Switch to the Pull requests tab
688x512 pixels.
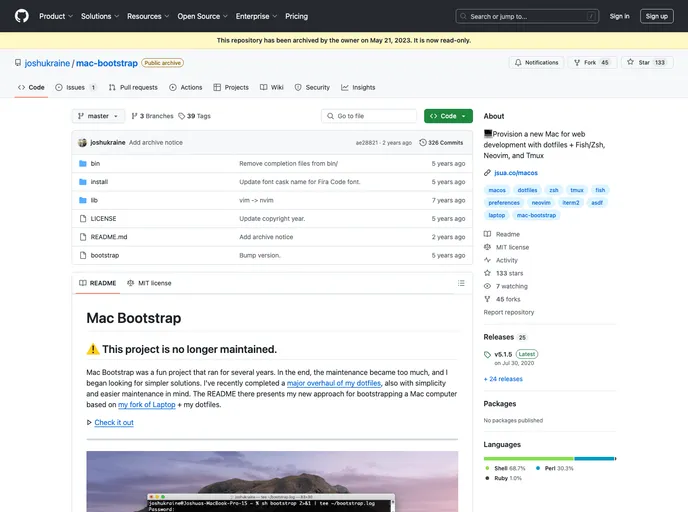click(x=133, y=87)
